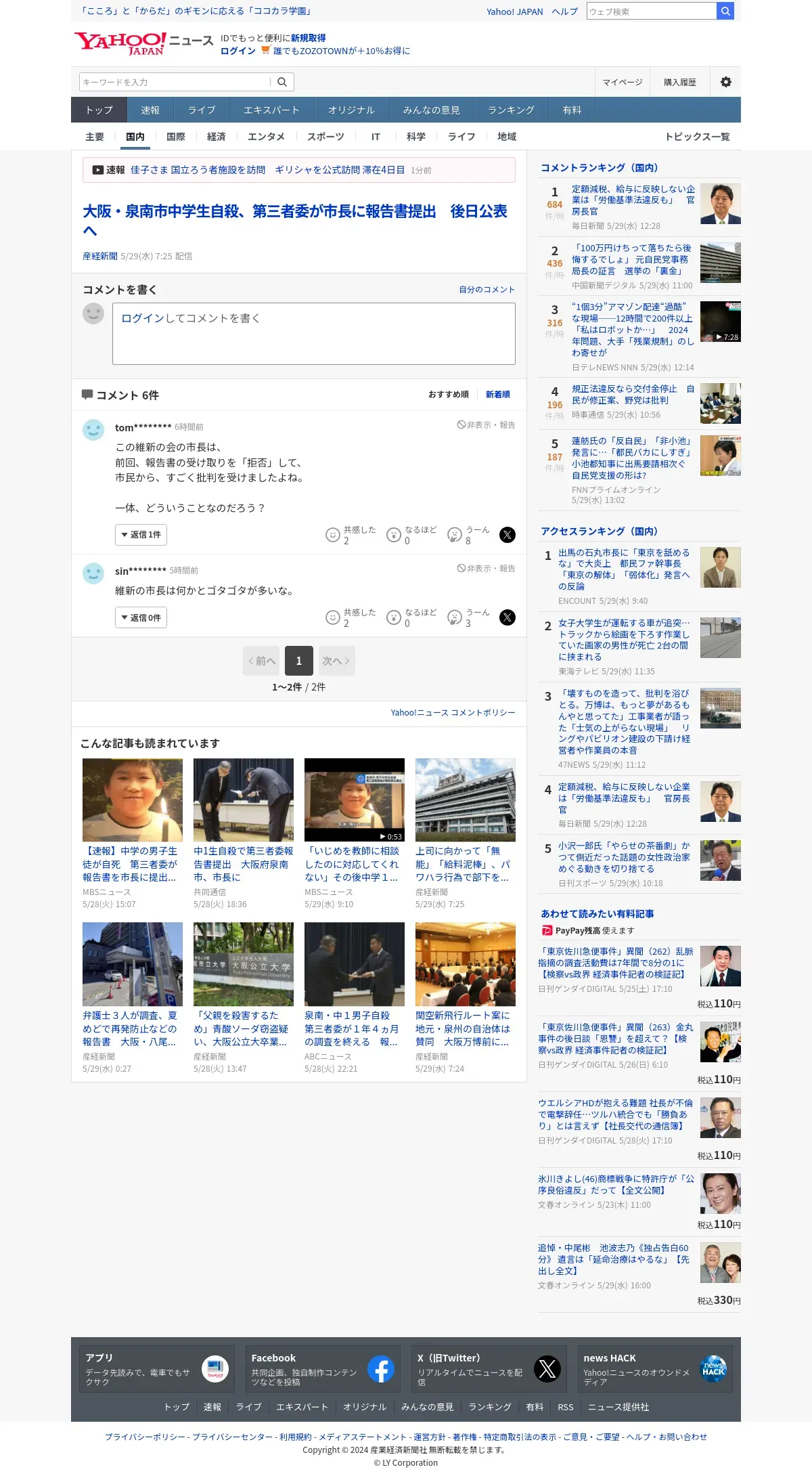Click sin's user avatar icon
This screenshot has height=1482, width=812.
pyautogui.click(x=93, y=573)
